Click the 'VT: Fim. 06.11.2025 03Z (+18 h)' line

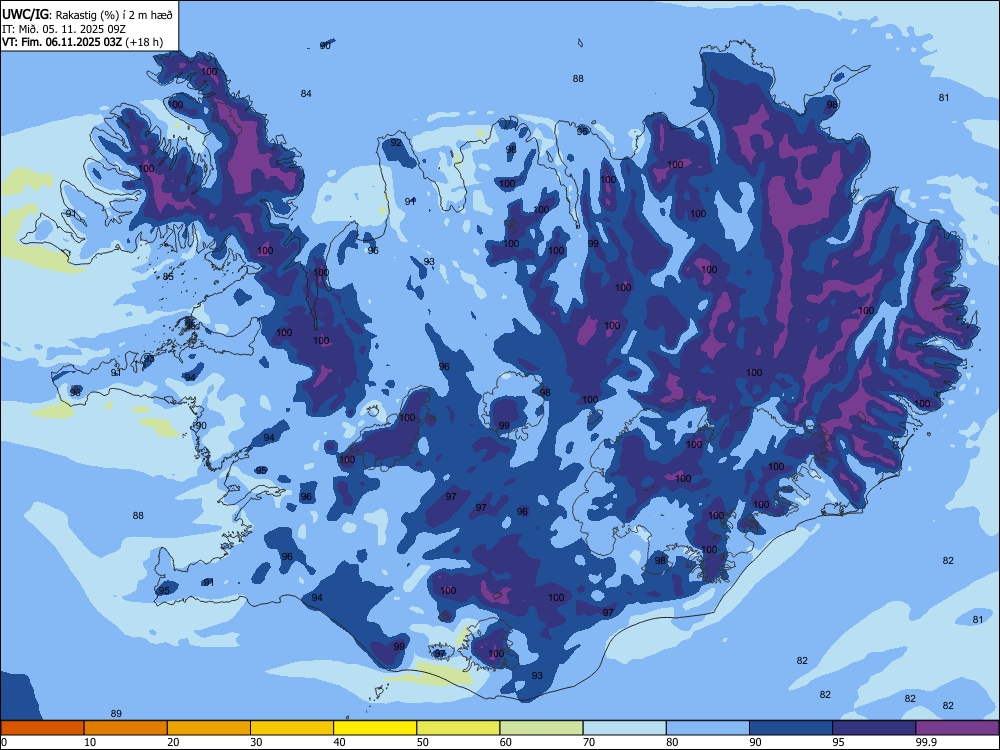pos(82,42)
